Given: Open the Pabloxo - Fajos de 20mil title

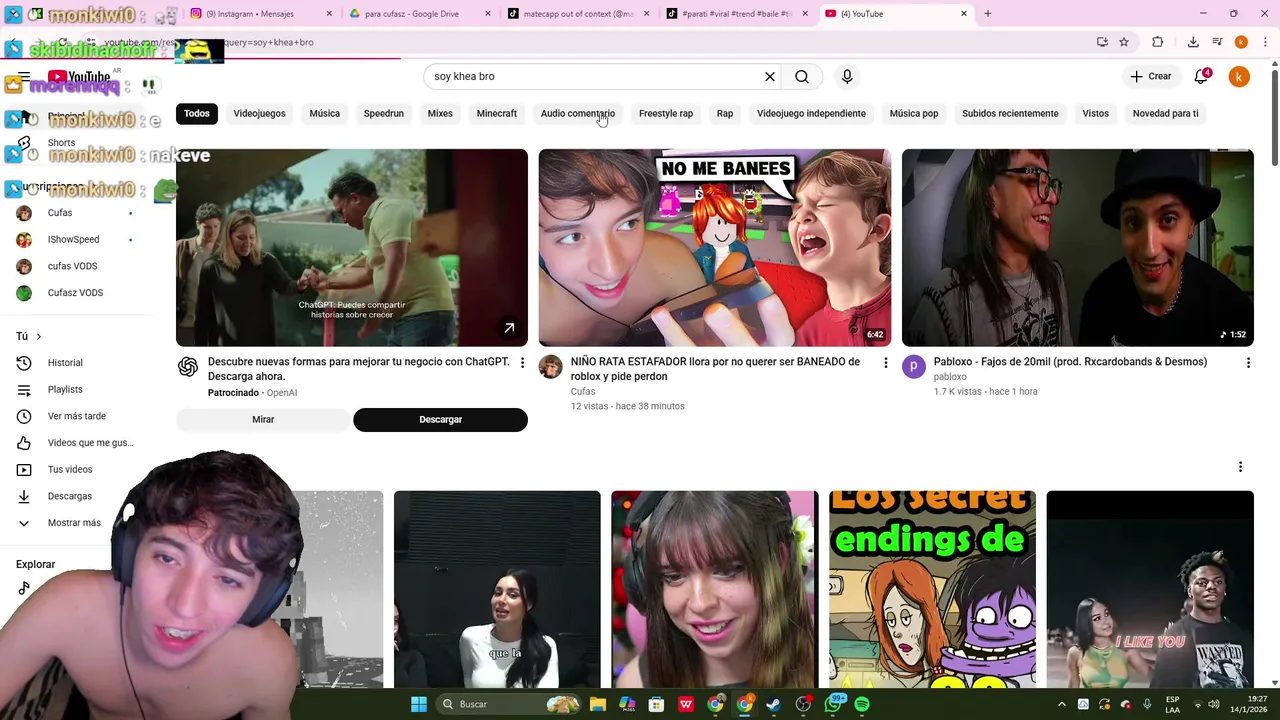Looking at the screenshot, I should pos(1070,362).
